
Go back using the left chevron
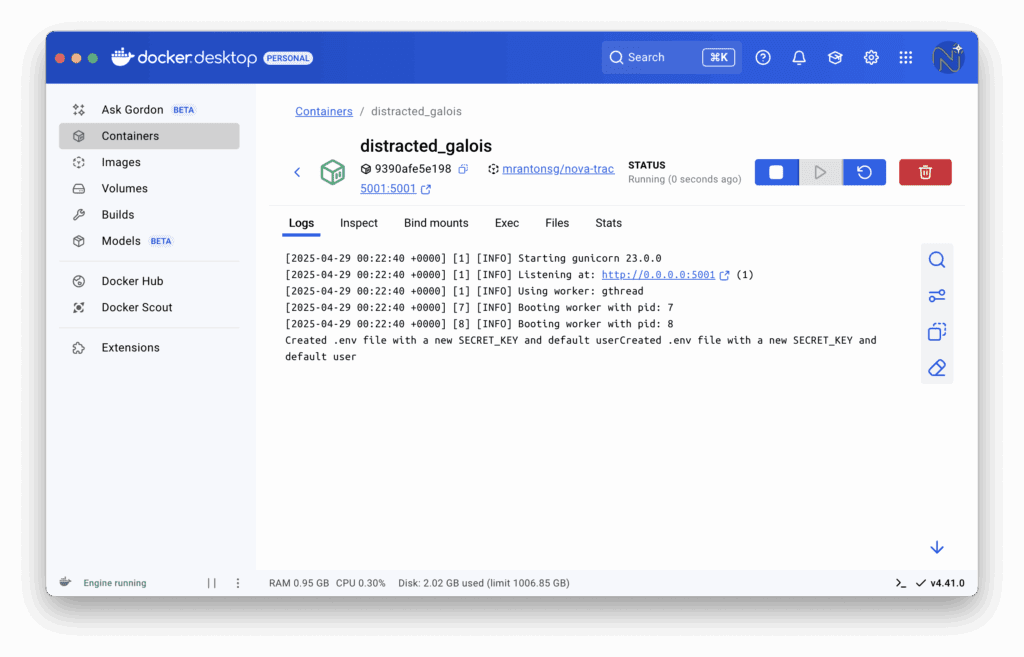click(297, 172)
